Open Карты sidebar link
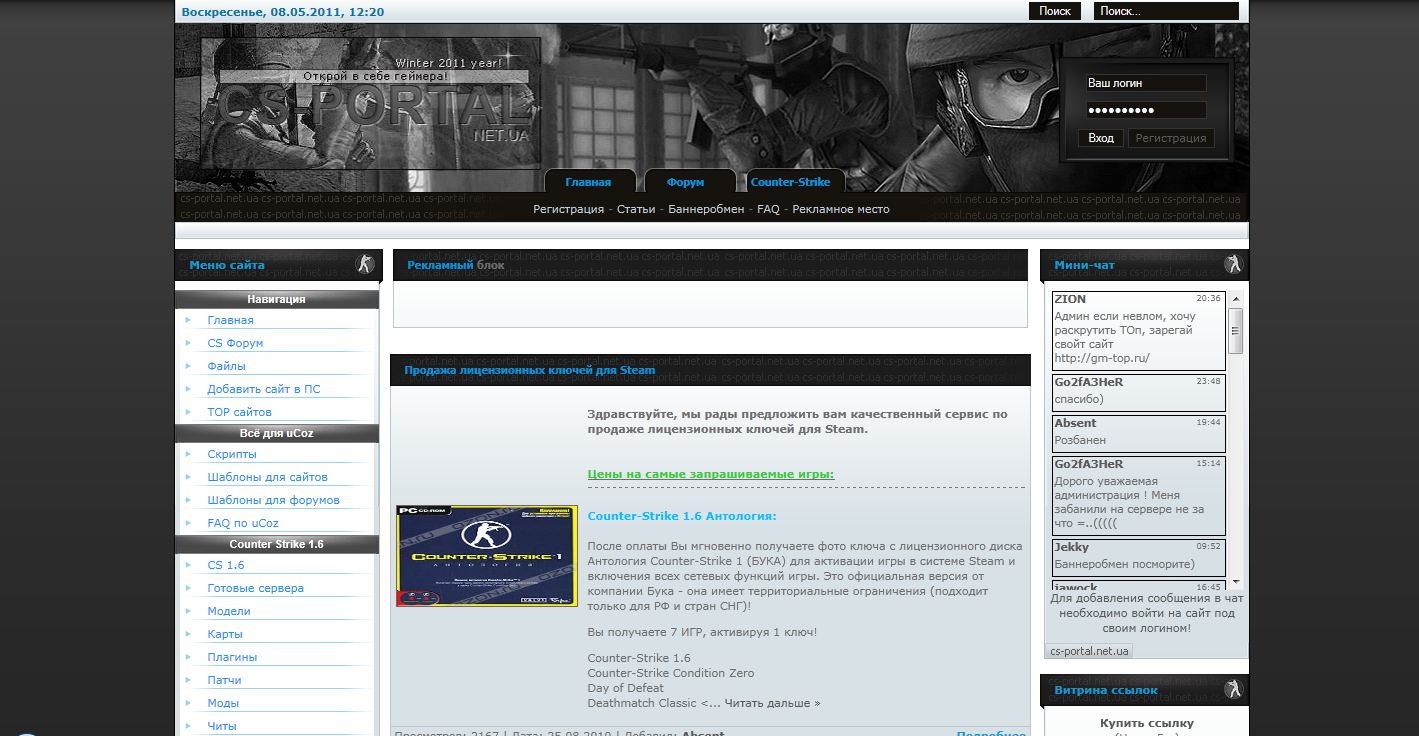1419x736 pixels. [x=225, y=634]
